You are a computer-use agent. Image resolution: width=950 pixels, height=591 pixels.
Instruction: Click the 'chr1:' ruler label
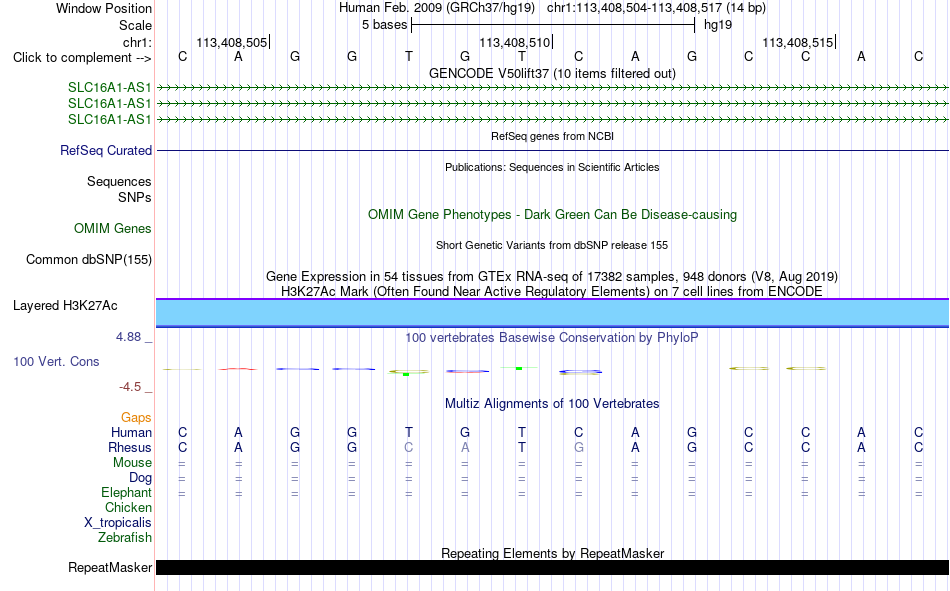(x=137, y=42)
